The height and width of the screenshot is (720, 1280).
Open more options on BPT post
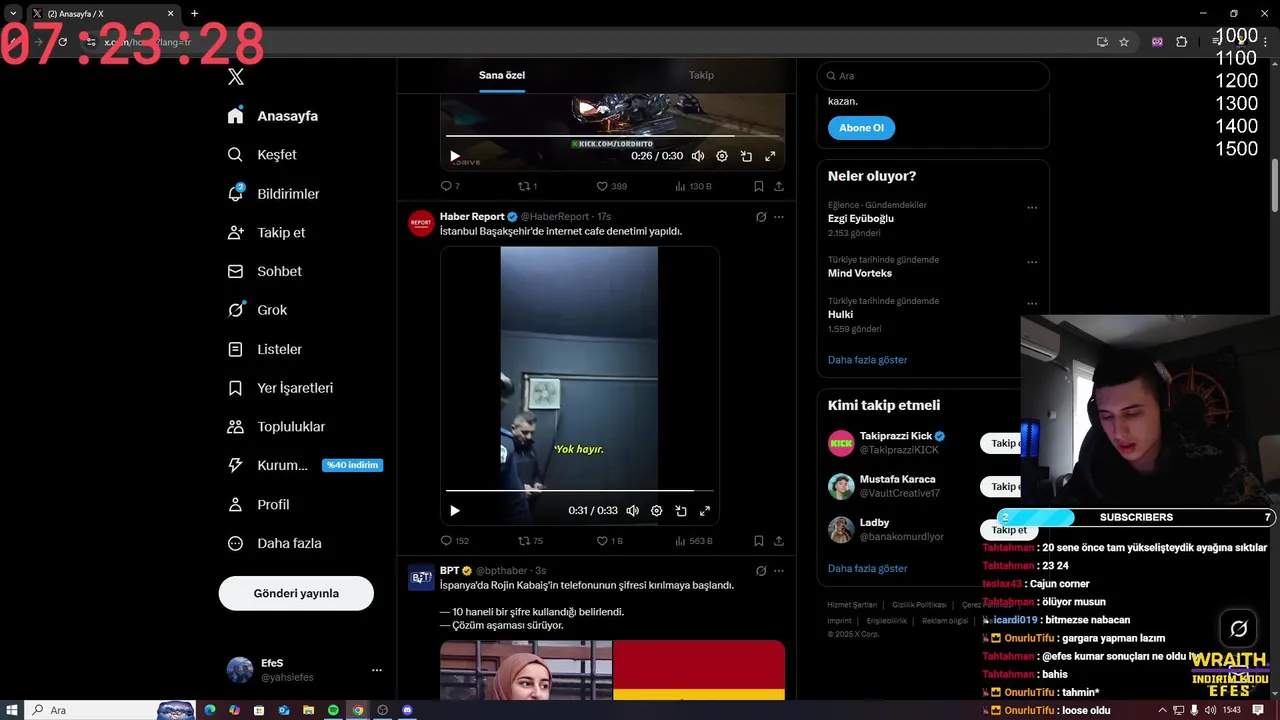click(779, 571)
